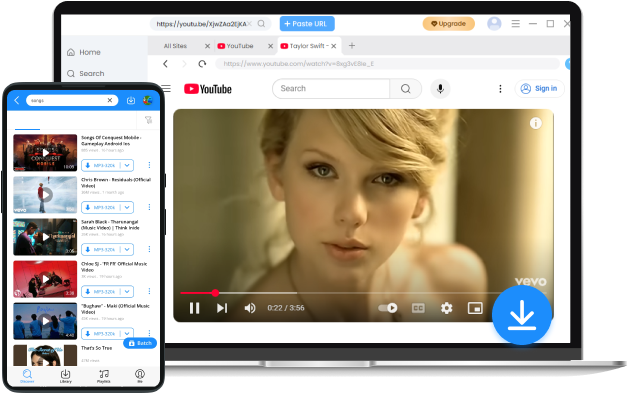Enable the miniplayer

tap(475, 308)
